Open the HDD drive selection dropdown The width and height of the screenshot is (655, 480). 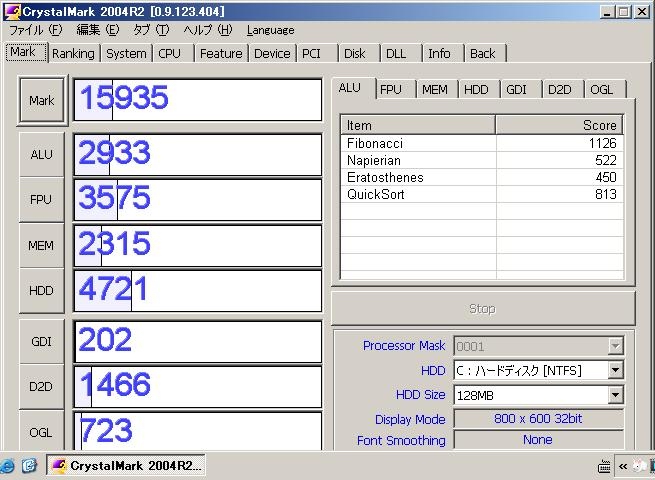pyautogui.click(x=615, y=370)
